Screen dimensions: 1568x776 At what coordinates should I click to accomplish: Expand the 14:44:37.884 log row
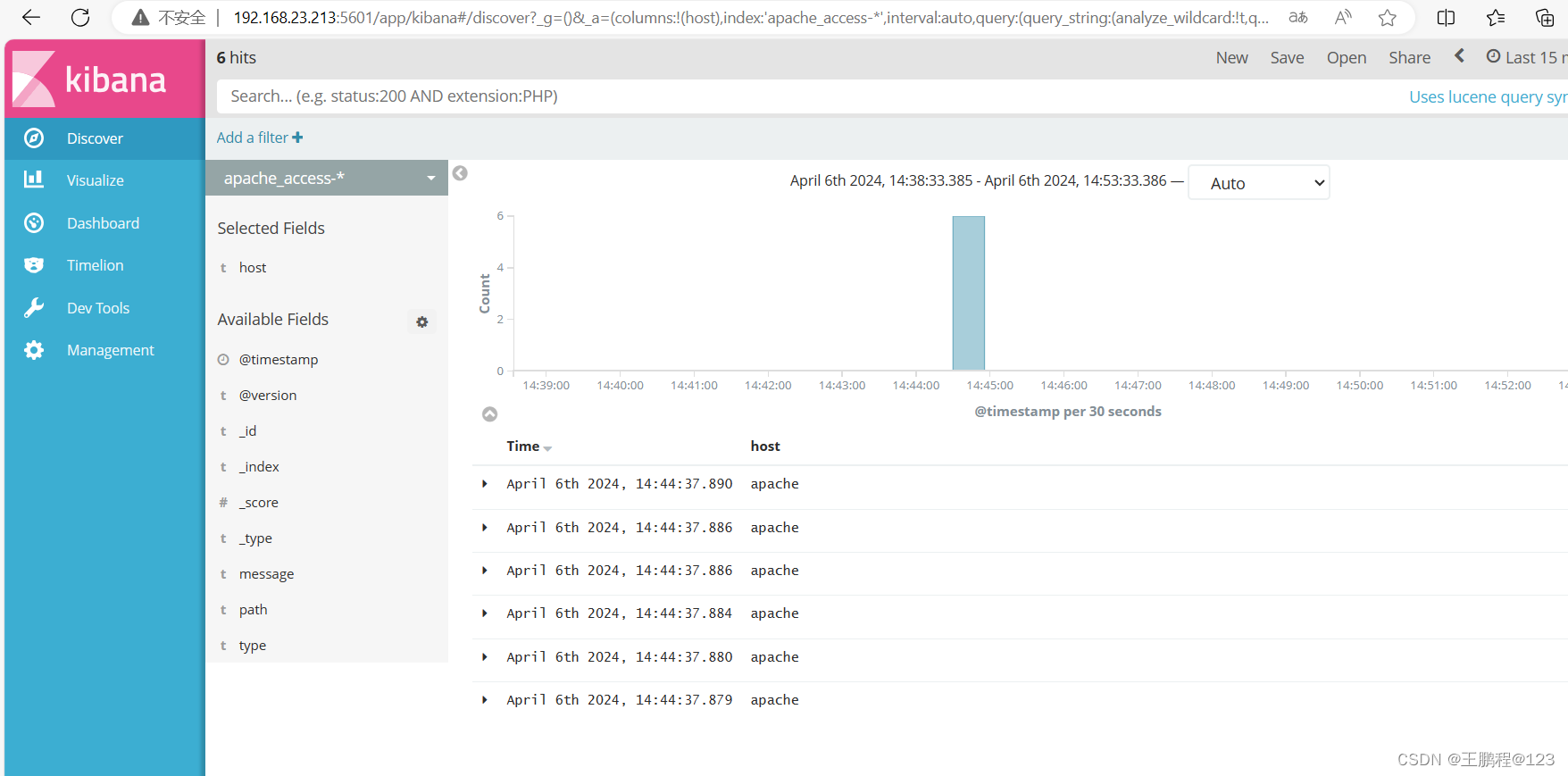[x=485, y=613]
